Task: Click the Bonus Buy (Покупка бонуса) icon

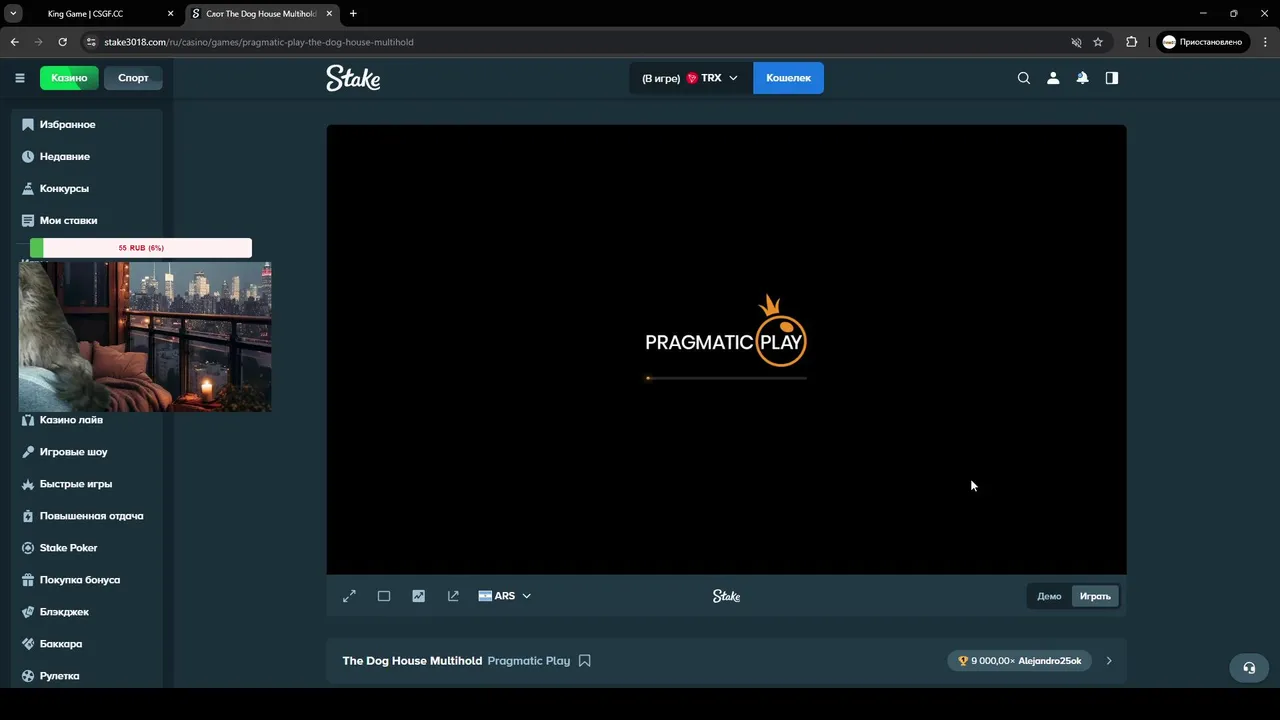Action: [28, 580]
